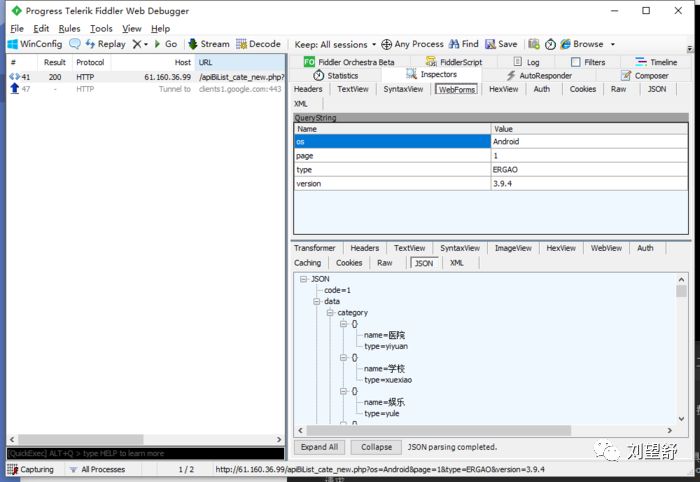Toggle Capturing in status bar

coord(30,470)
